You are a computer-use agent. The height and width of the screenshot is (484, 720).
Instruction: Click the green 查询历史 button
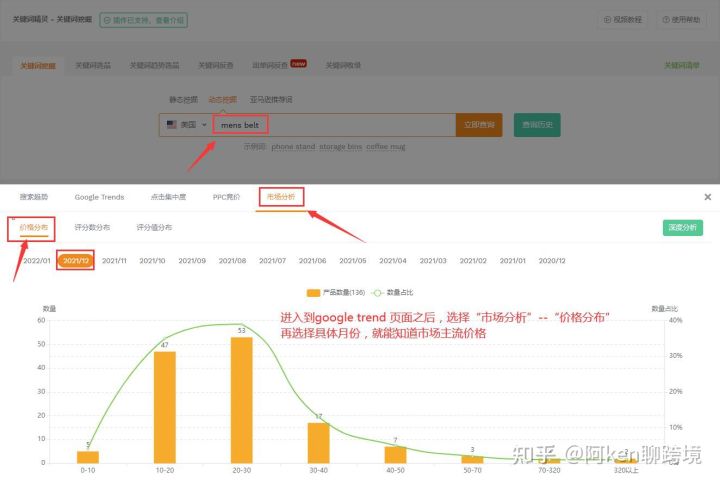(x=537, y=125)
